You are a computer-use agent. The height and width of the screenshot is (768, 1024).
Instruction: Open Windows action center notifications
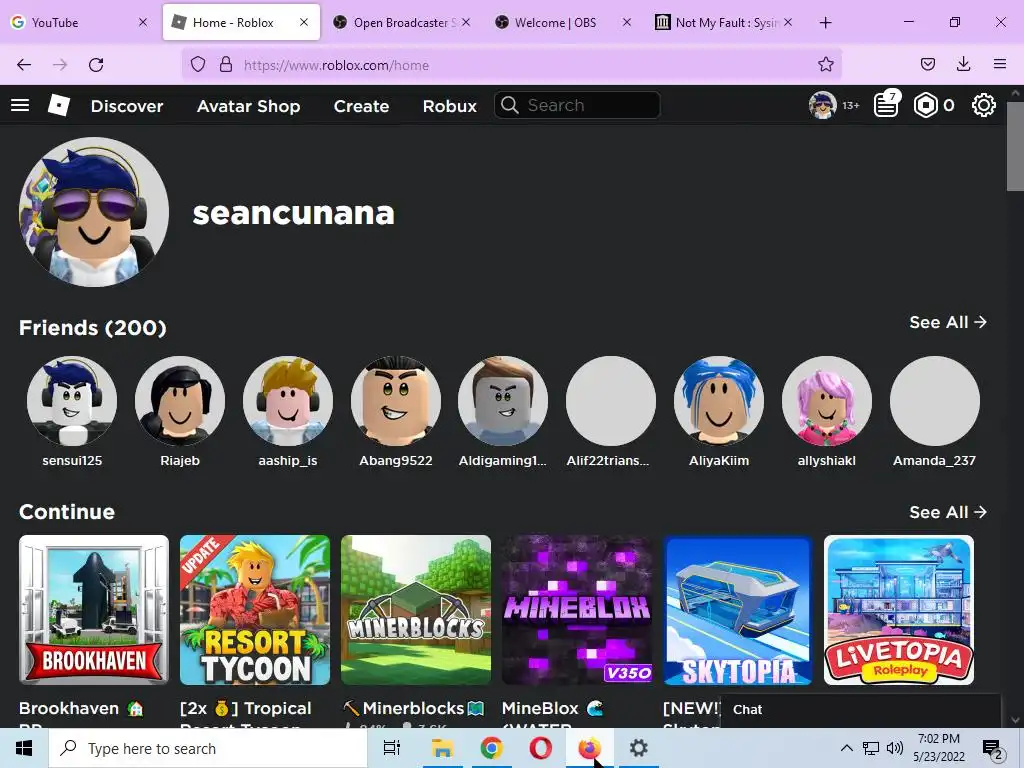[993, 749]
